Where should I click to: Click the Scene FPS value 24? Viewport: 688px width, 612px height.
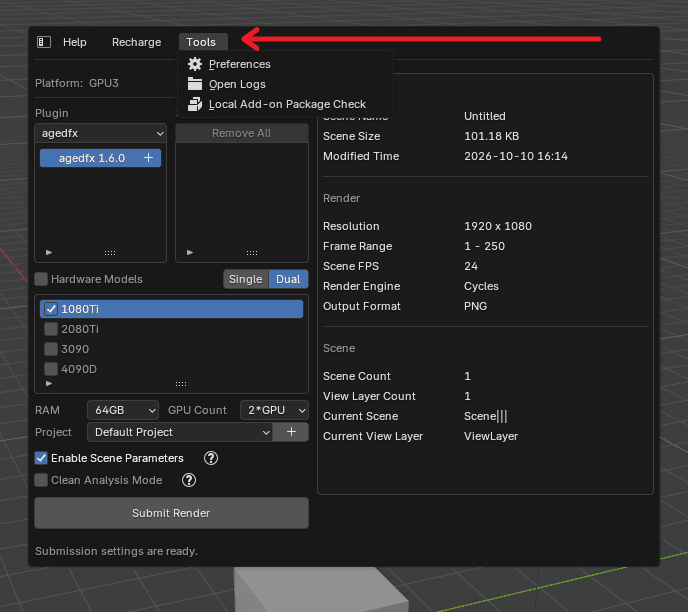[471, 266]
